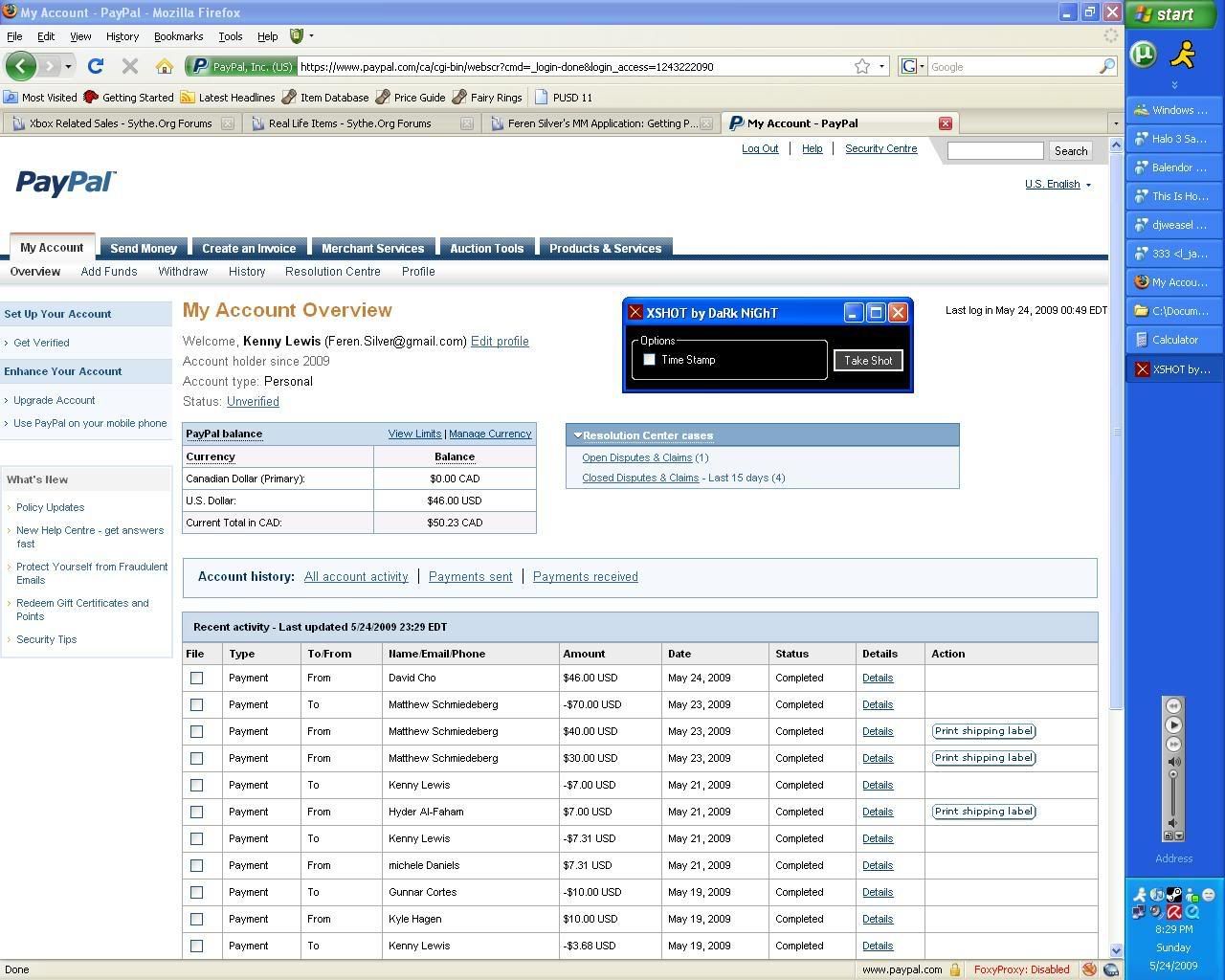Open Latest Headlines feed bookmark
Image resolution: width=1225 pixels, height=980 pixels.
228,97
